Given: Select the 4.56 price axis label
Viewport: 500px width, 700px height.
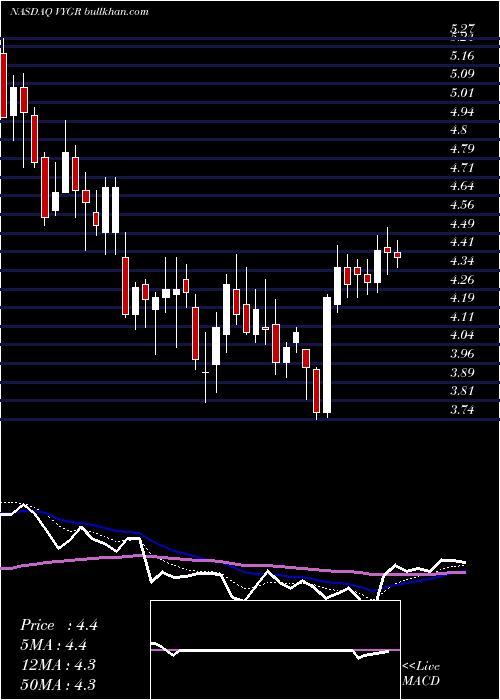Looking at the screenshot, I should coord(462,204).
